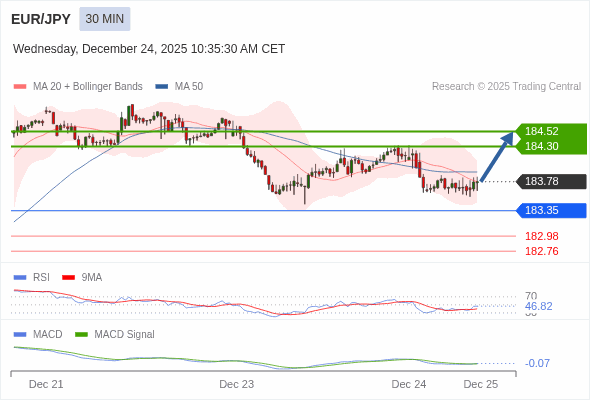Click the Dec 23 axis label
Viewport: 590px width, 400px height.
coord(236,384)
